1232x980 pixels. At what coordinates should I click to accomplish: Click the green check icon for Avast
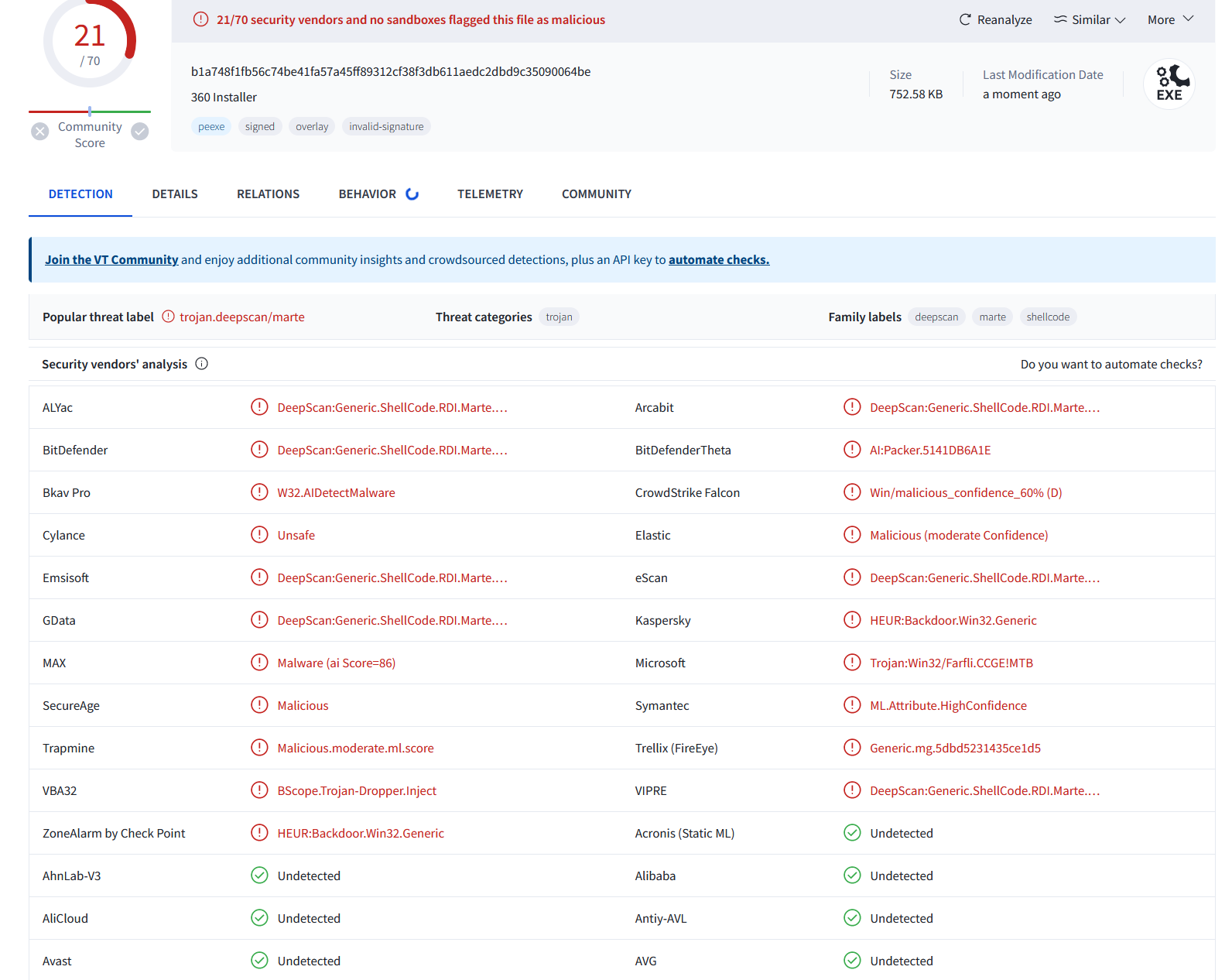[x=259, y=961]
